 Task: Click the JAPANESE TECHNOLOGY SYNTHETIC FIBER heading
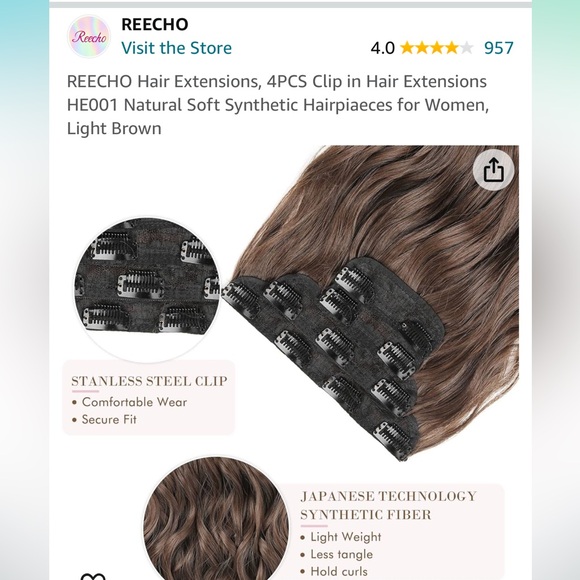point(388,505)
